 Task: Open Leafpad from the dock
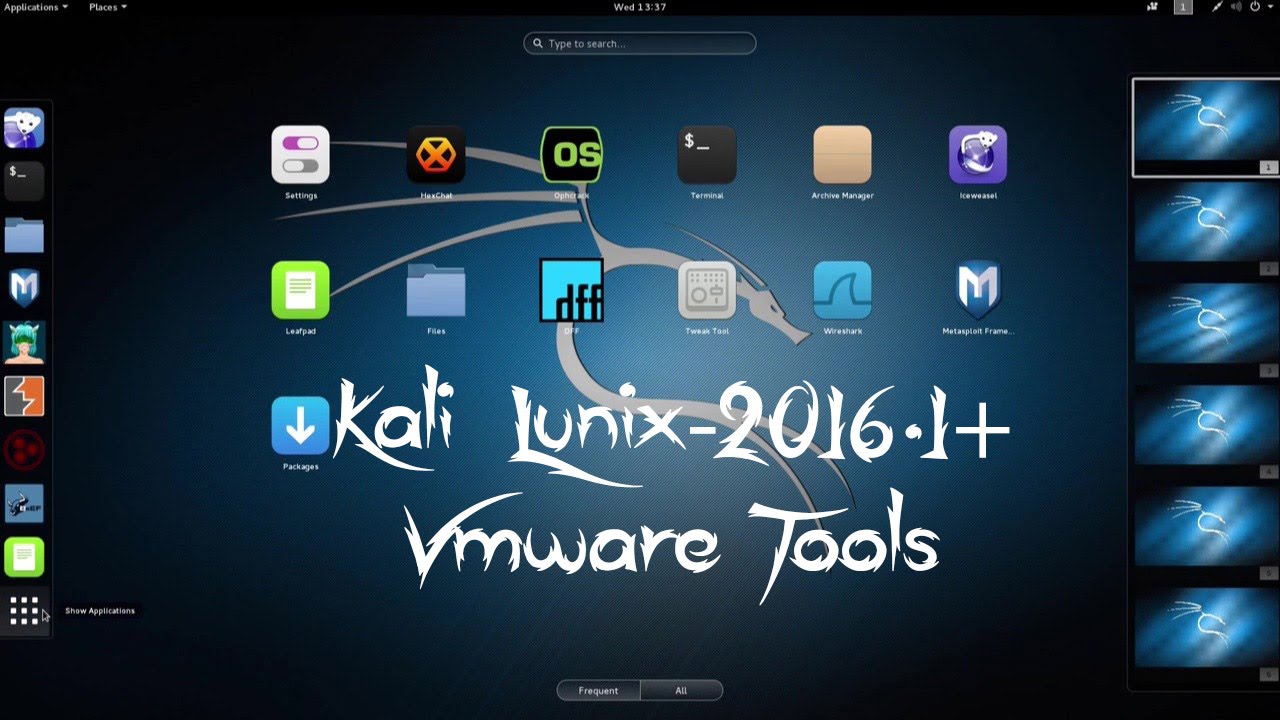coord(24,557)
